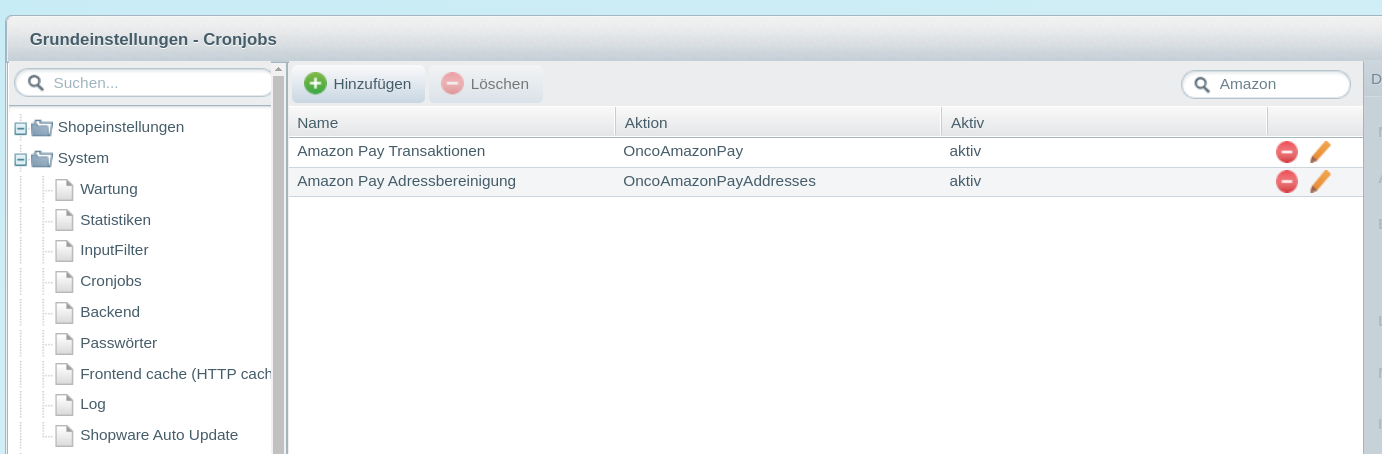
Task: Click the pencil edit icon for Amazon Pay Transaktionen
Action: pos(1320,152)
